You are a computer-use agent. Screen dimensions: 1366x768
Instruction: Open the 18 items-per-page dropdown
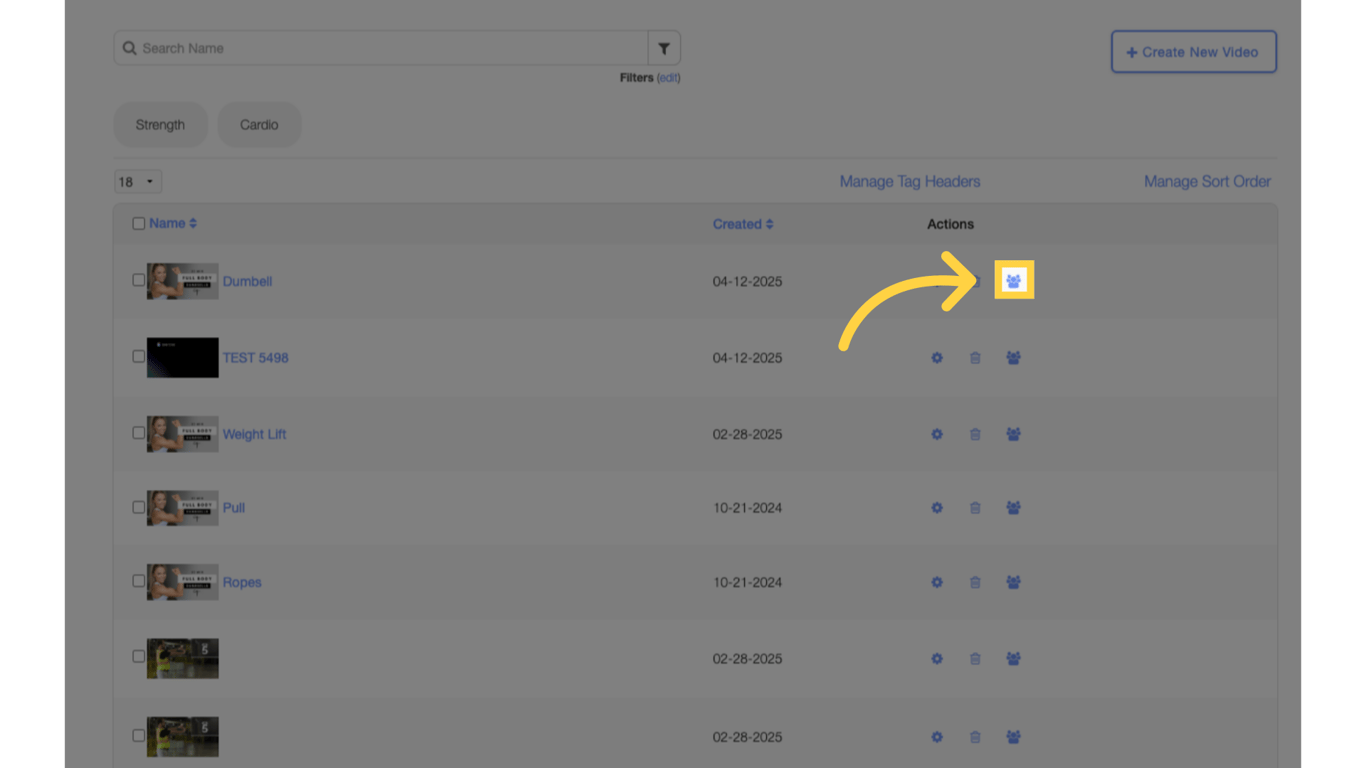[x=137, y=181]
